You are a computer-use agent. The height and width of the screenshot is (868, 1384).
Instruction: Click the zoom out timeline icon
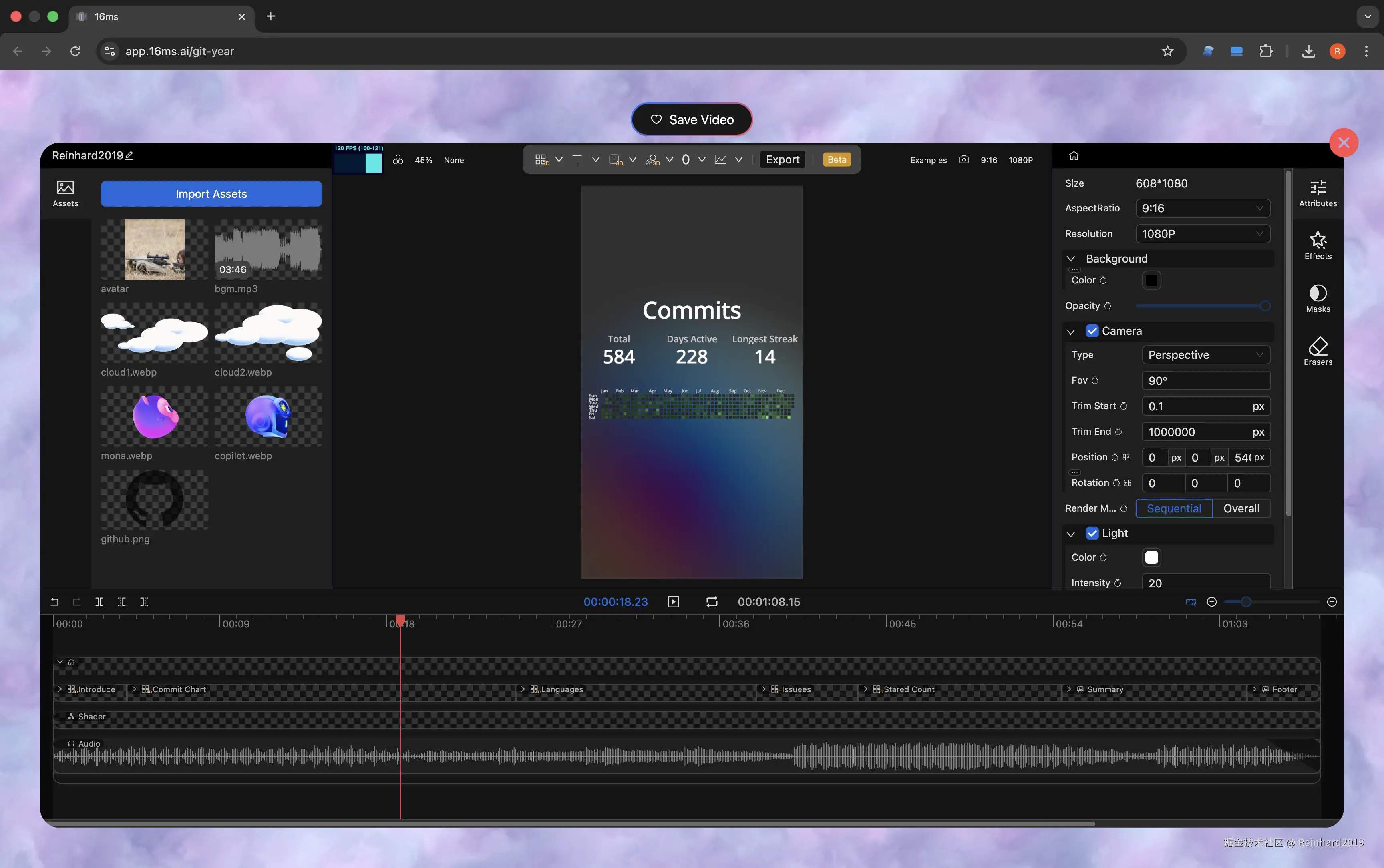pos(1211,602)
